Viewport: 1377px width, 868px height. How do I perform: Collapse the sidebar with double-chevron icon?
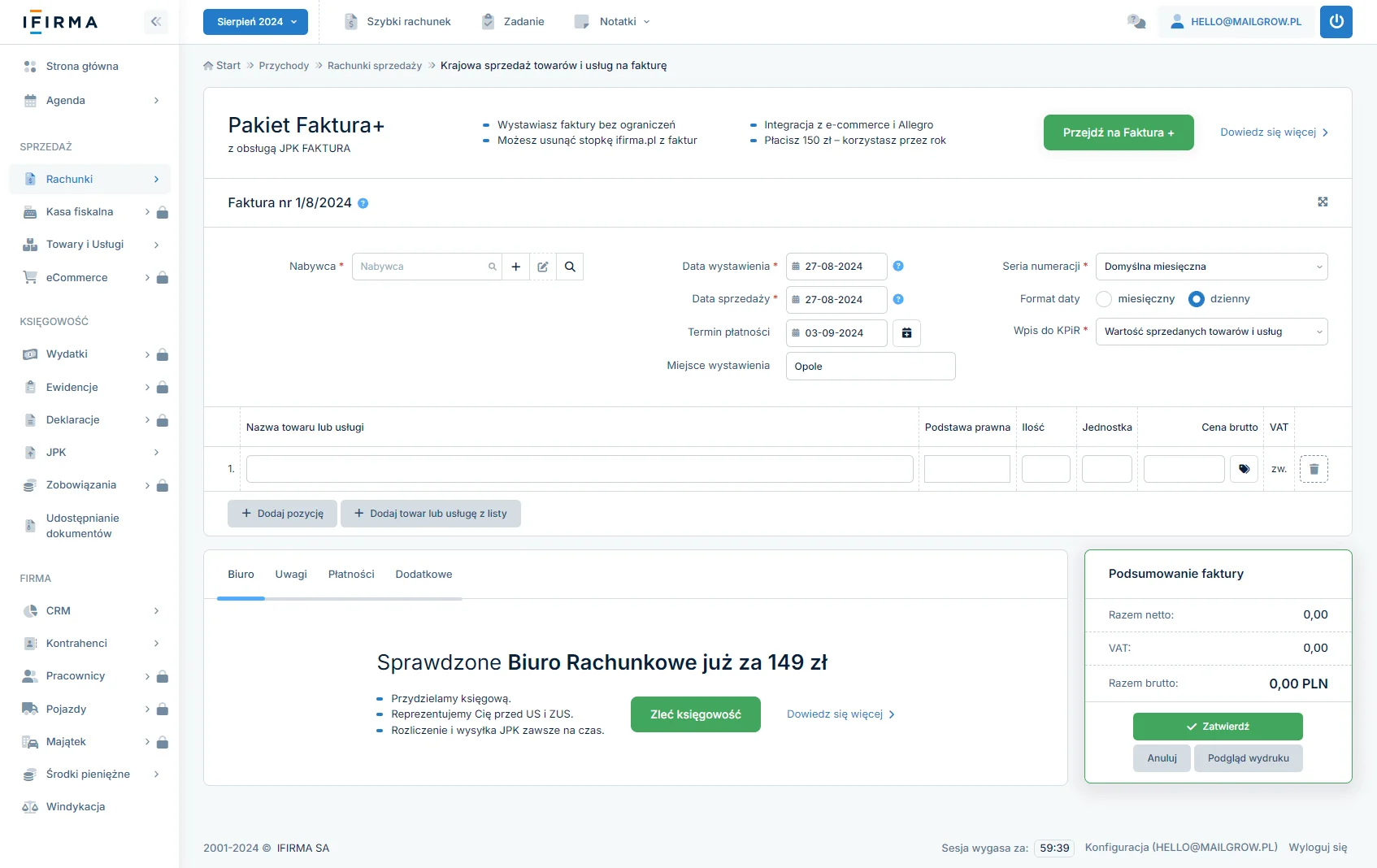click(x=156, y=22)
